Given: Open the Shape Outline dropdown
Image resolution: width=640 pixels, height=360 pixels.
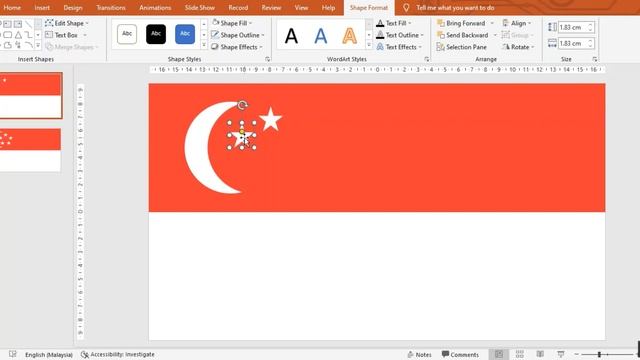Looking at the screenshot, I should coord(238,35).
